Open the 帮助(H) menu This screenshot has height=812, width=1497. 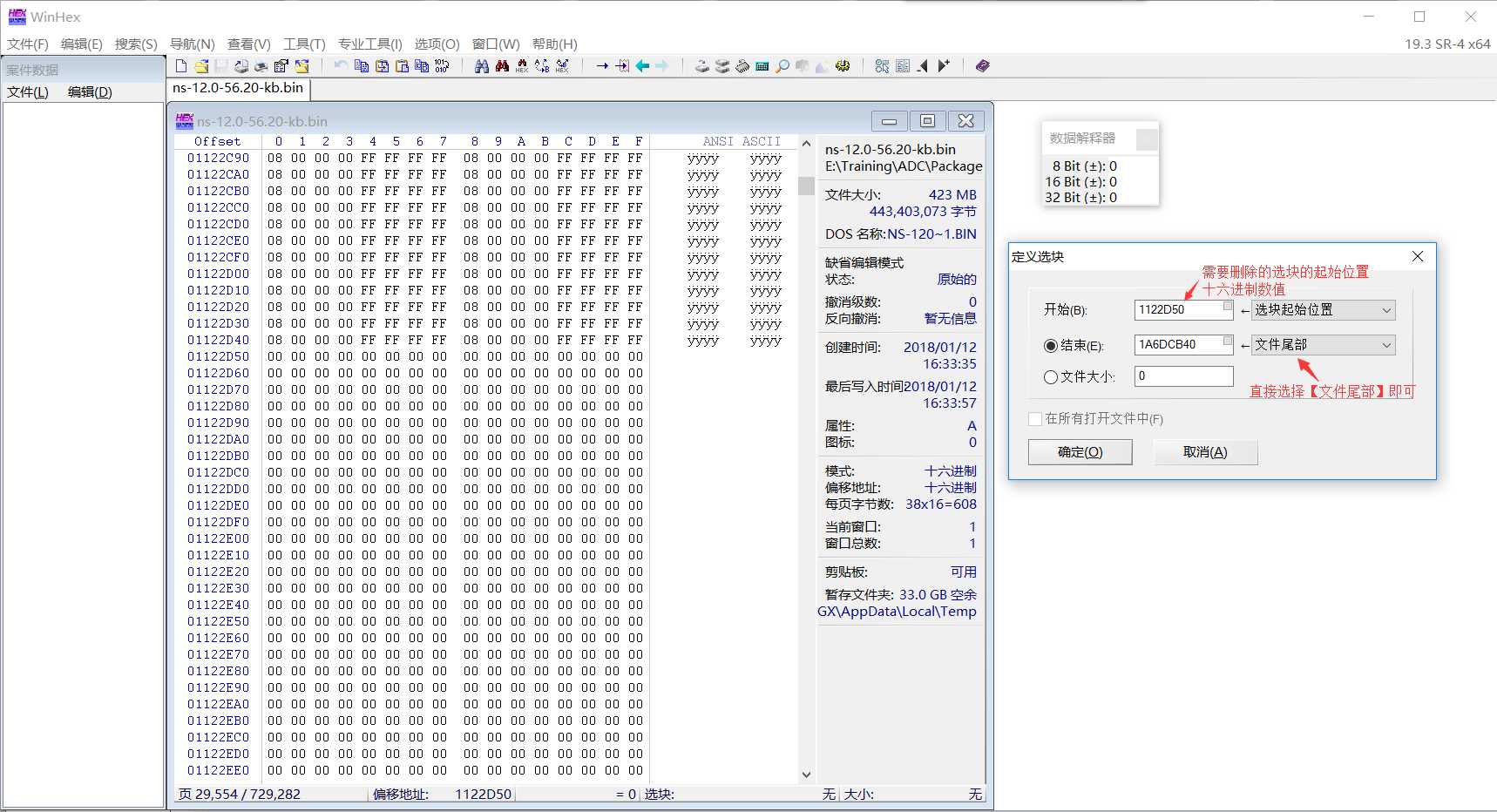(555, 44)
